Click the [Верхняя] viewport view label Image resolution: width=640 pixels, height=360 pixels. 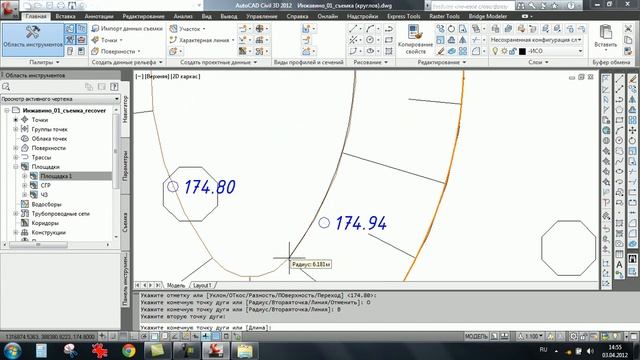157,76
